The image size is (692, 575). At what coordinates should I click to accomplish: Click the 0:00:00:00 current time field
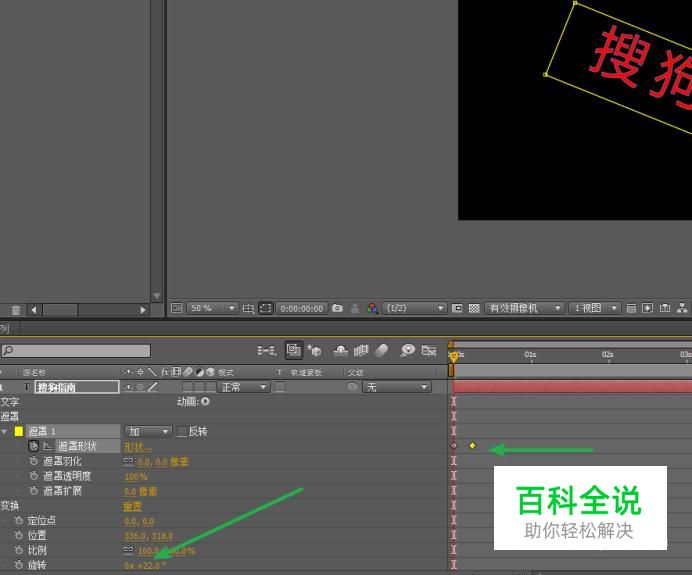point(302,308)
